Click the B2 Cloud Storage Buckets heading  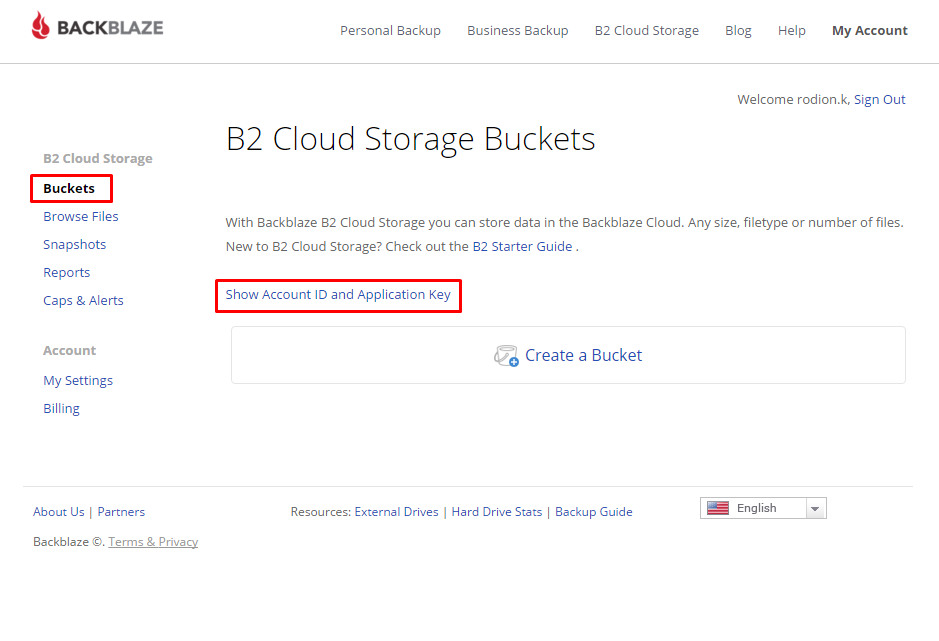click(x=411, y=139)
